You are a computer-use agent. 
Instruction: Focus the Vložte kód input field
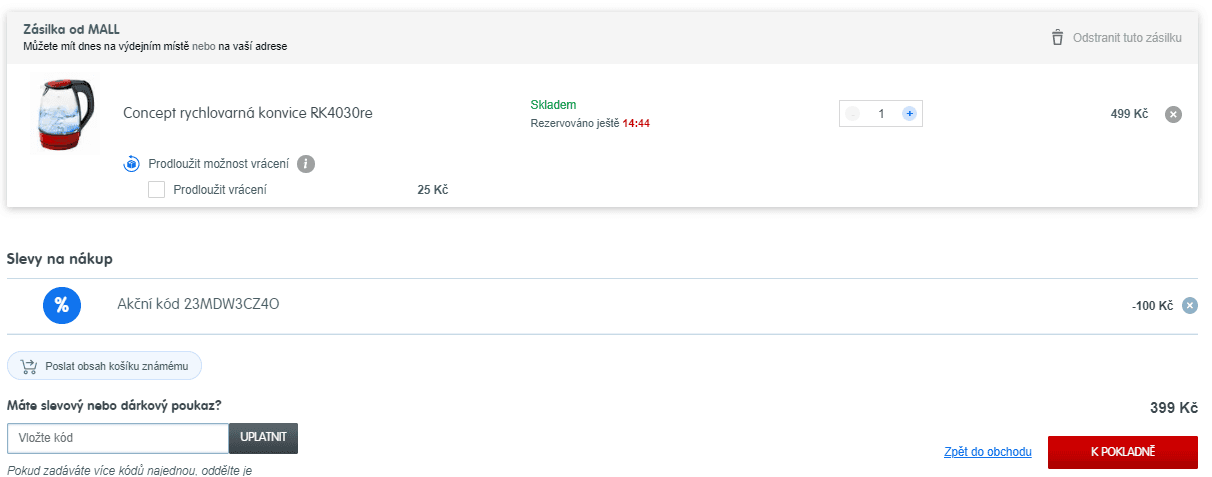coord(118,438)
